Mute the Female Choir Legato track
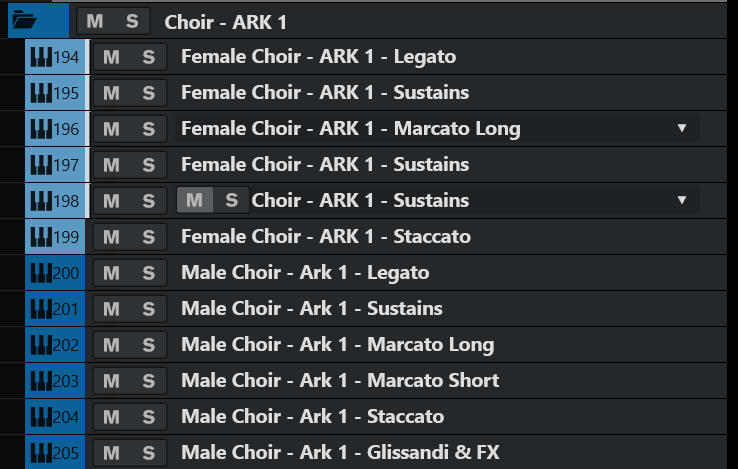The height and width of the screenshot is (469, 738). click(111, 57)
